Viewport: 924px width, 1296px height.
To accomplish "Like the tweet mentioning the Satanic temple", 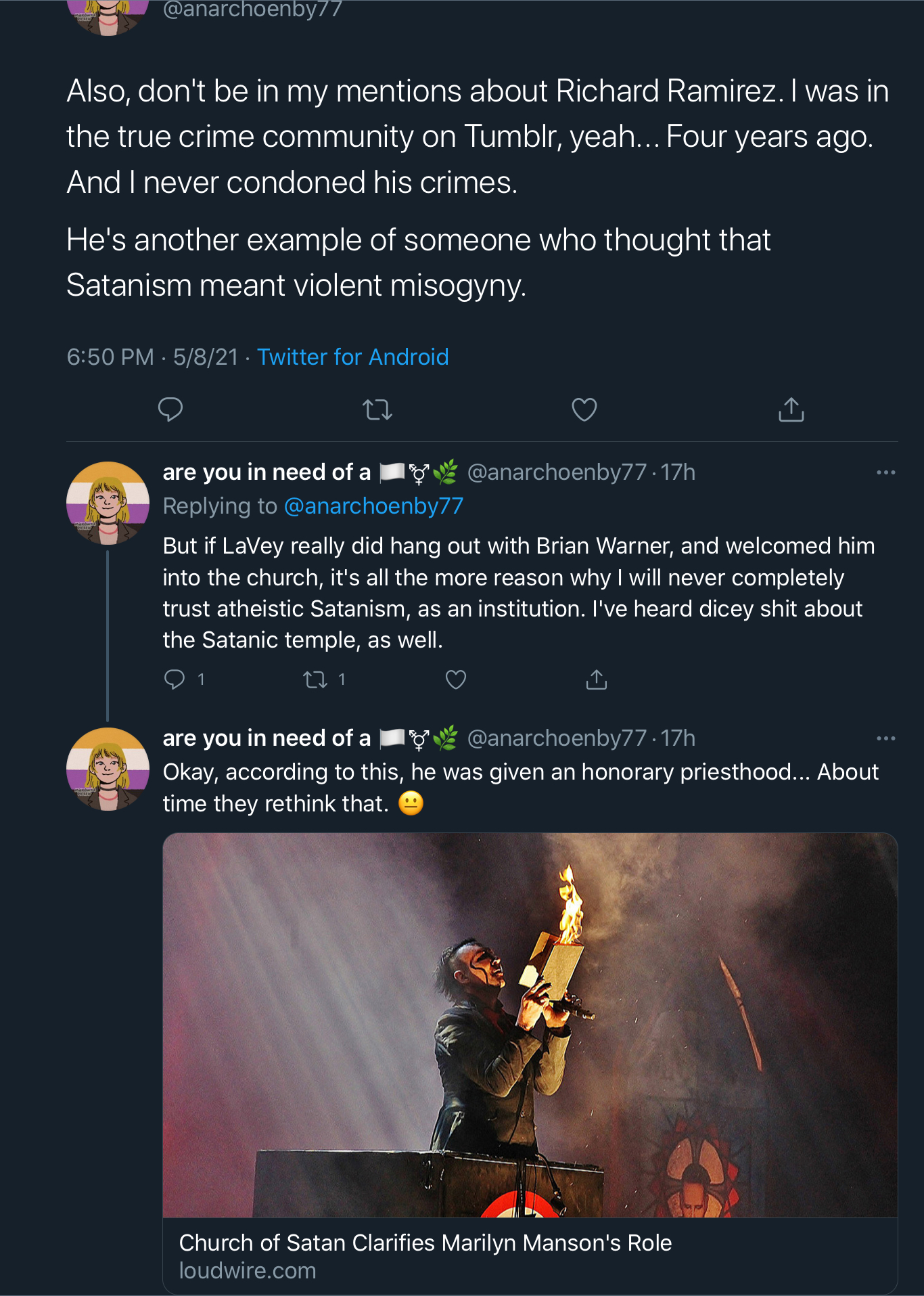I will coord(456,679).
